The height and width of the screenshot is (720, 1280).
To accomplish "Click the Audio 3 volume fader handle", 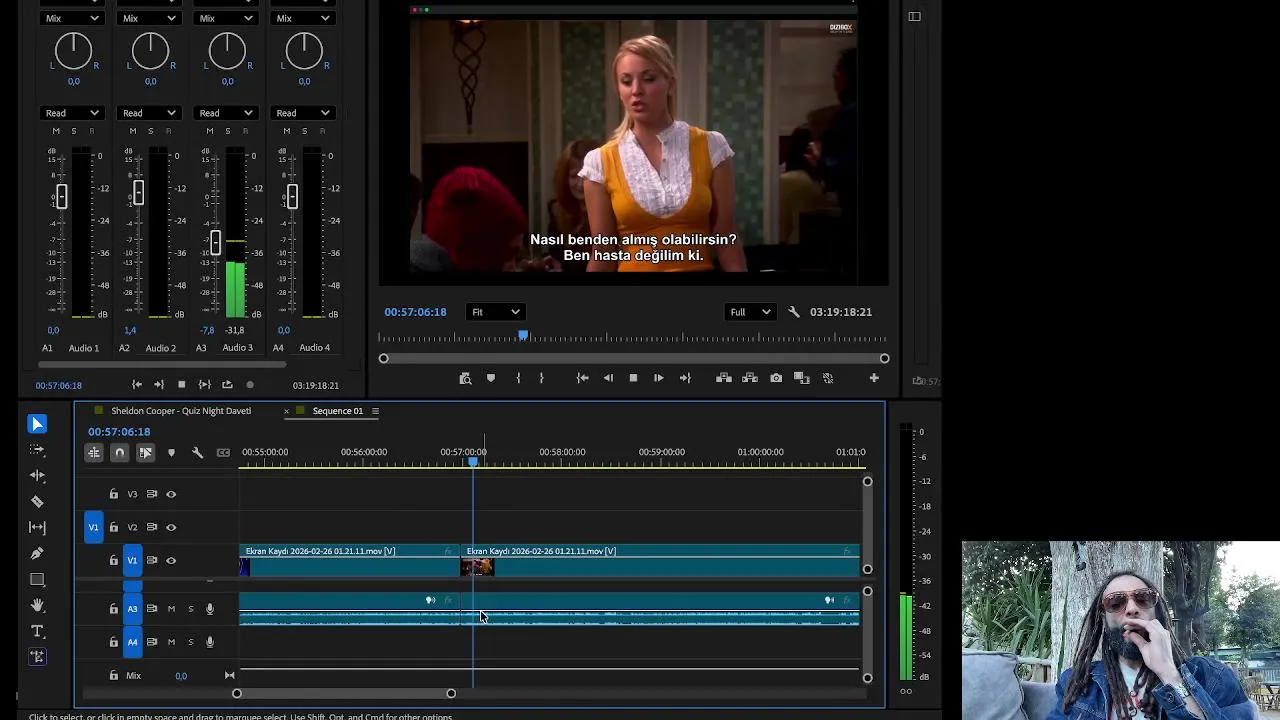I will tap(215, 241).
